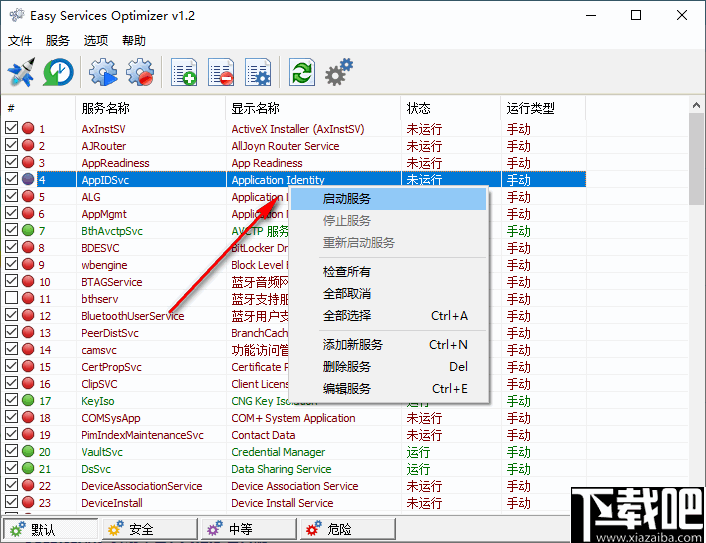Click the gear with red stop icon
706x543 pixels.
click(x=140, y=72)
